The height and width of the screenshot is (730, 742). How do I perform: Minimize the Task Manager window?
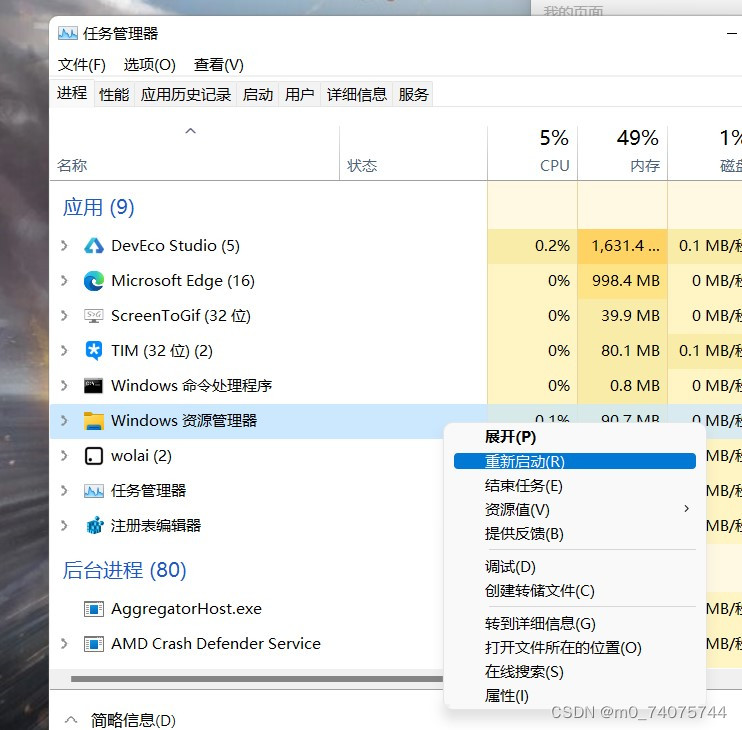(732, 34)
